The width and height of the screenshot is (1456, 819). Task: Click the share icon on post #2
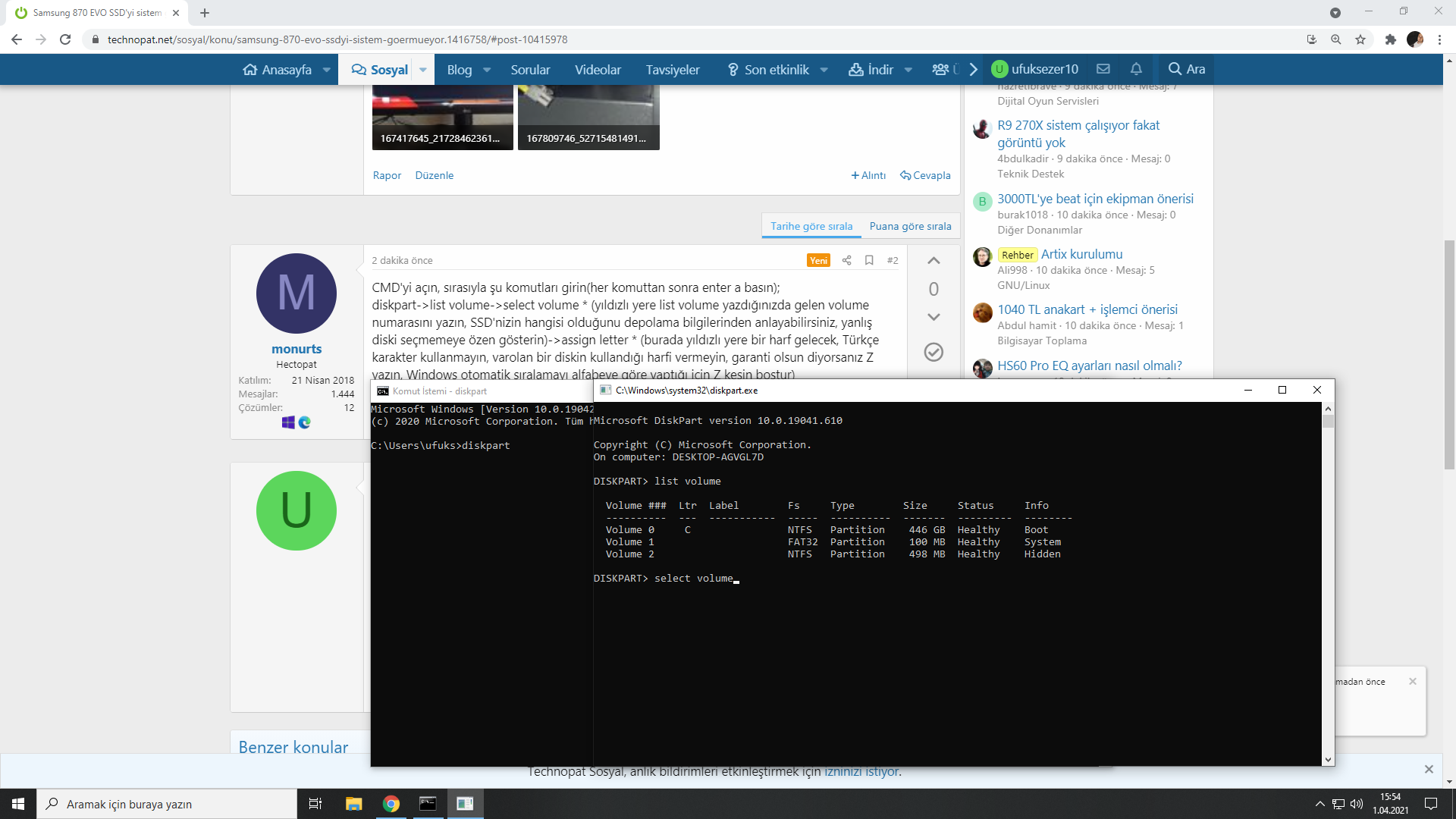[x=846, y=260]
